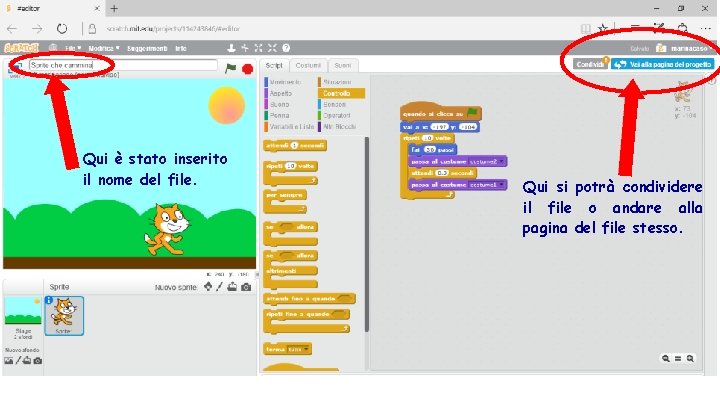Select the grow sprite tool
720x405 pixels.
[x=259, y=48]
